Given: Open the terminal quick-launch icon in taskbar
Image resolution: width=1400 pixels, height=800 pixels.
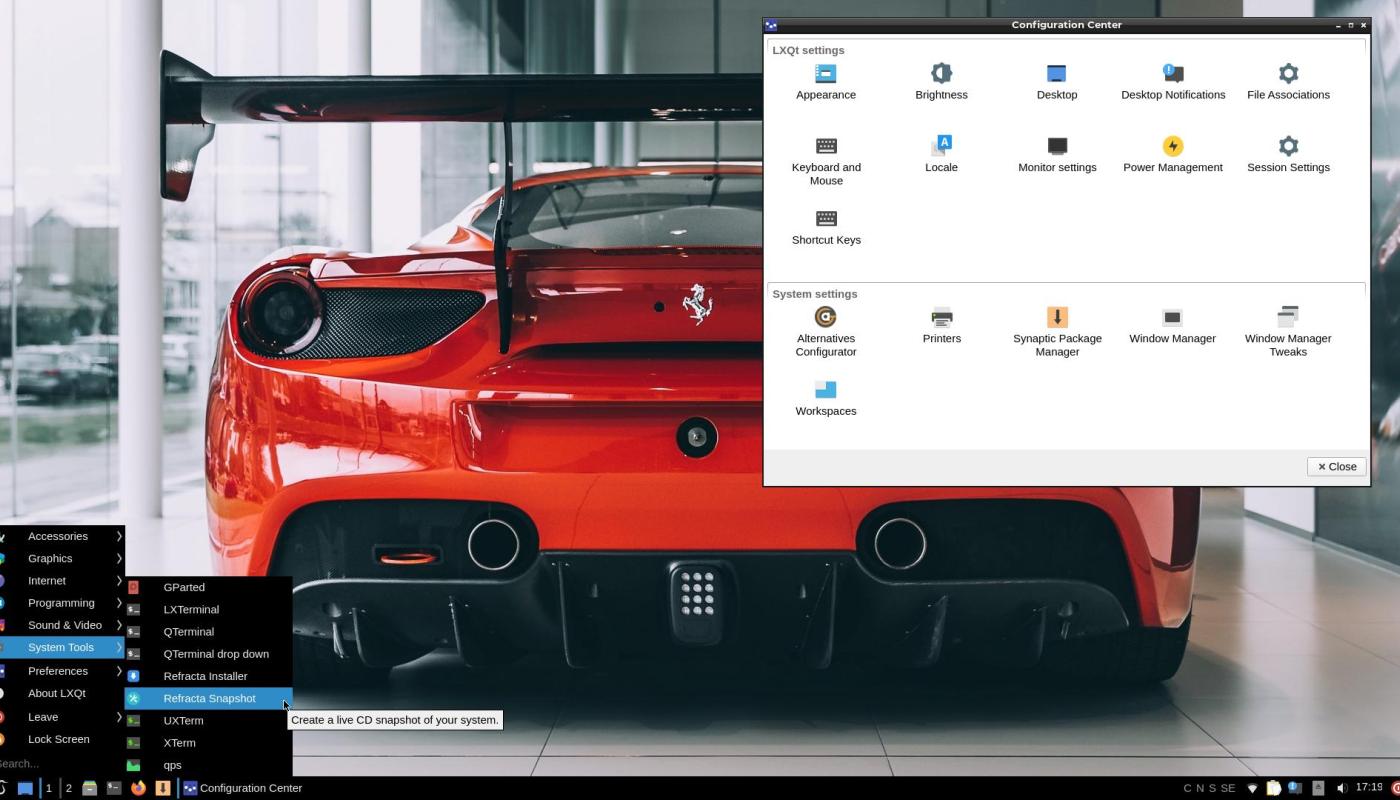Looking at the screenshot, I should click(114, 788).
